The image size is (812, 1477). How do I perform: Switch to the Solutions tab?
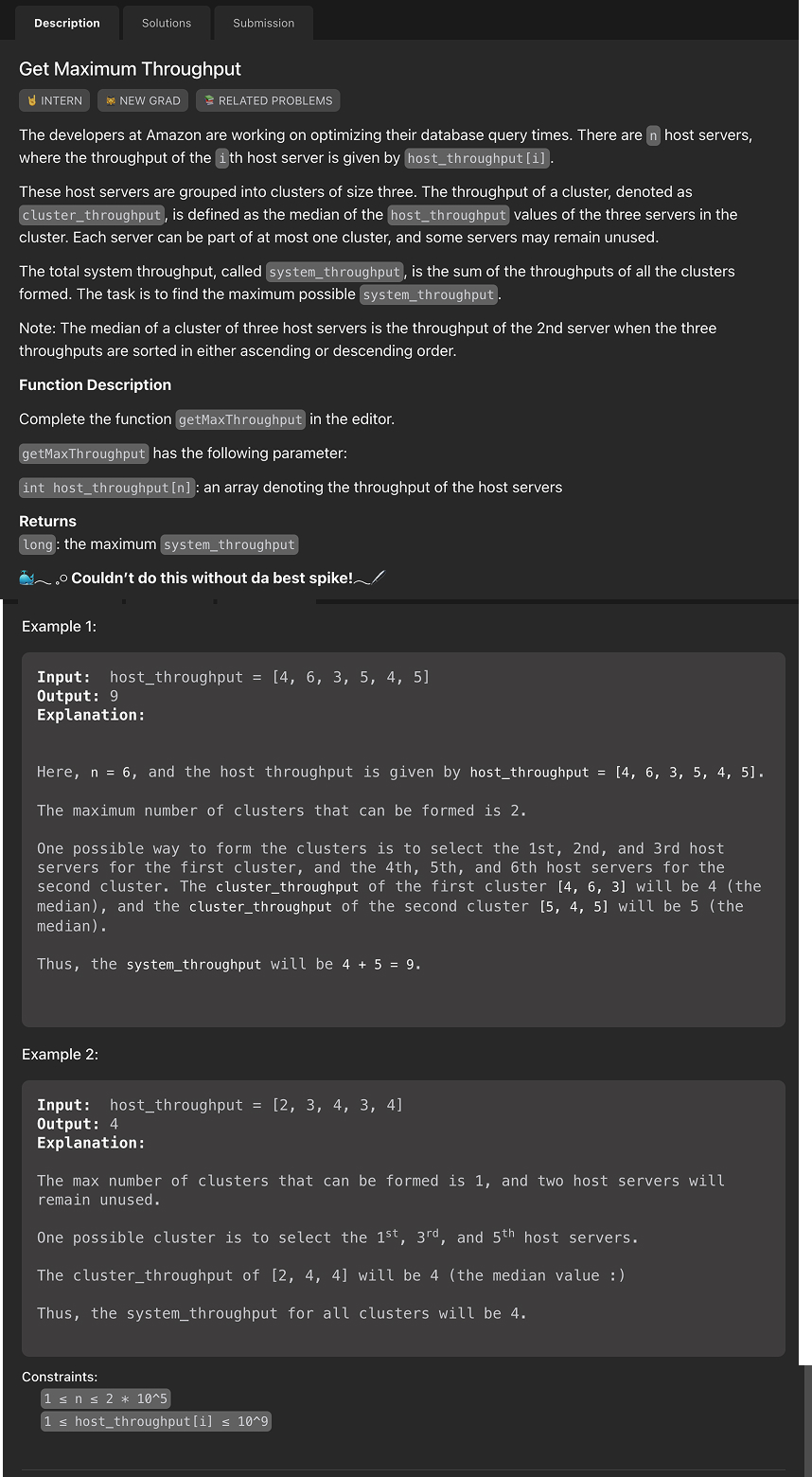(166, 23)
